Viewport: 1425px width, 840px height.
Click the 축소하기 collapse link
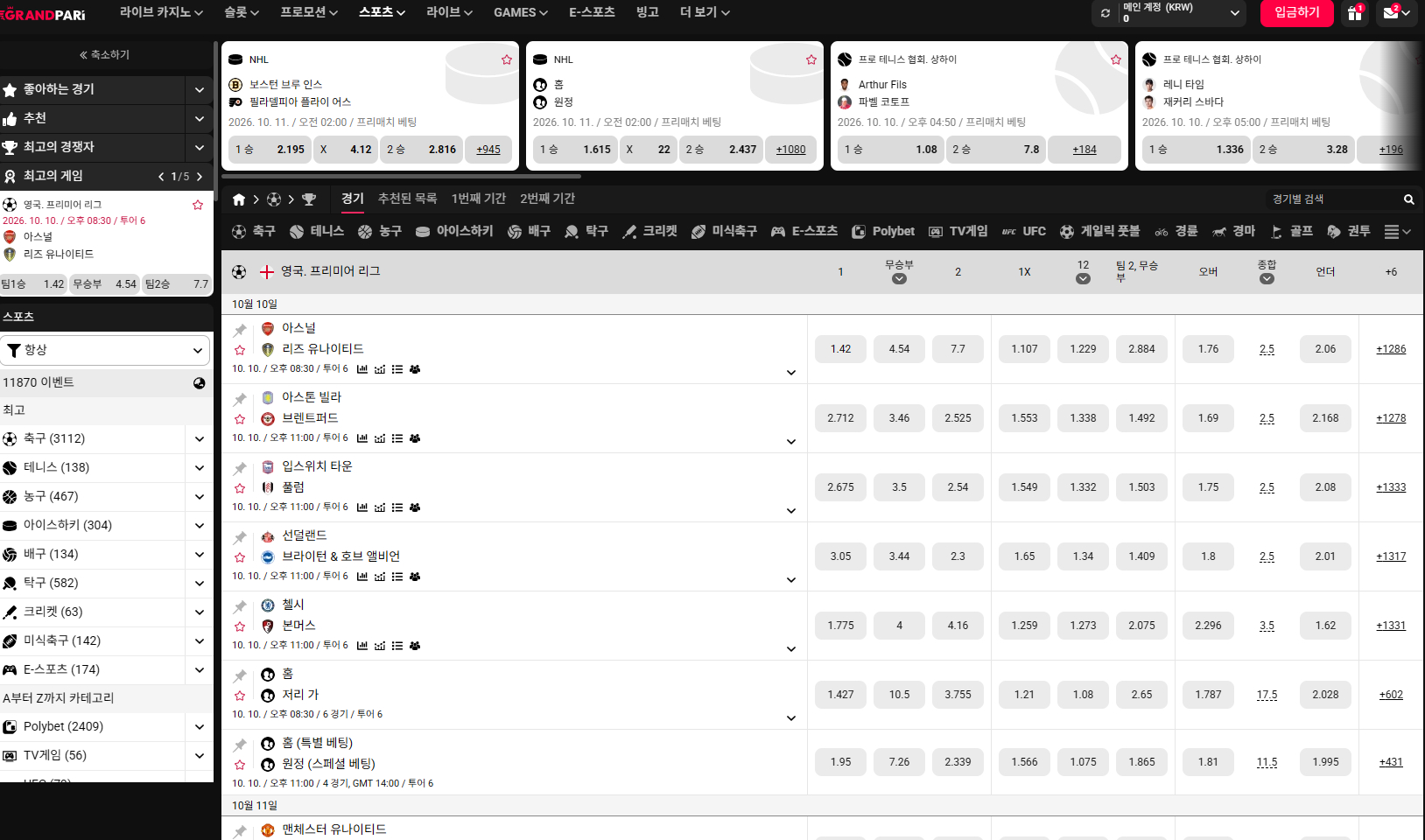105,54
